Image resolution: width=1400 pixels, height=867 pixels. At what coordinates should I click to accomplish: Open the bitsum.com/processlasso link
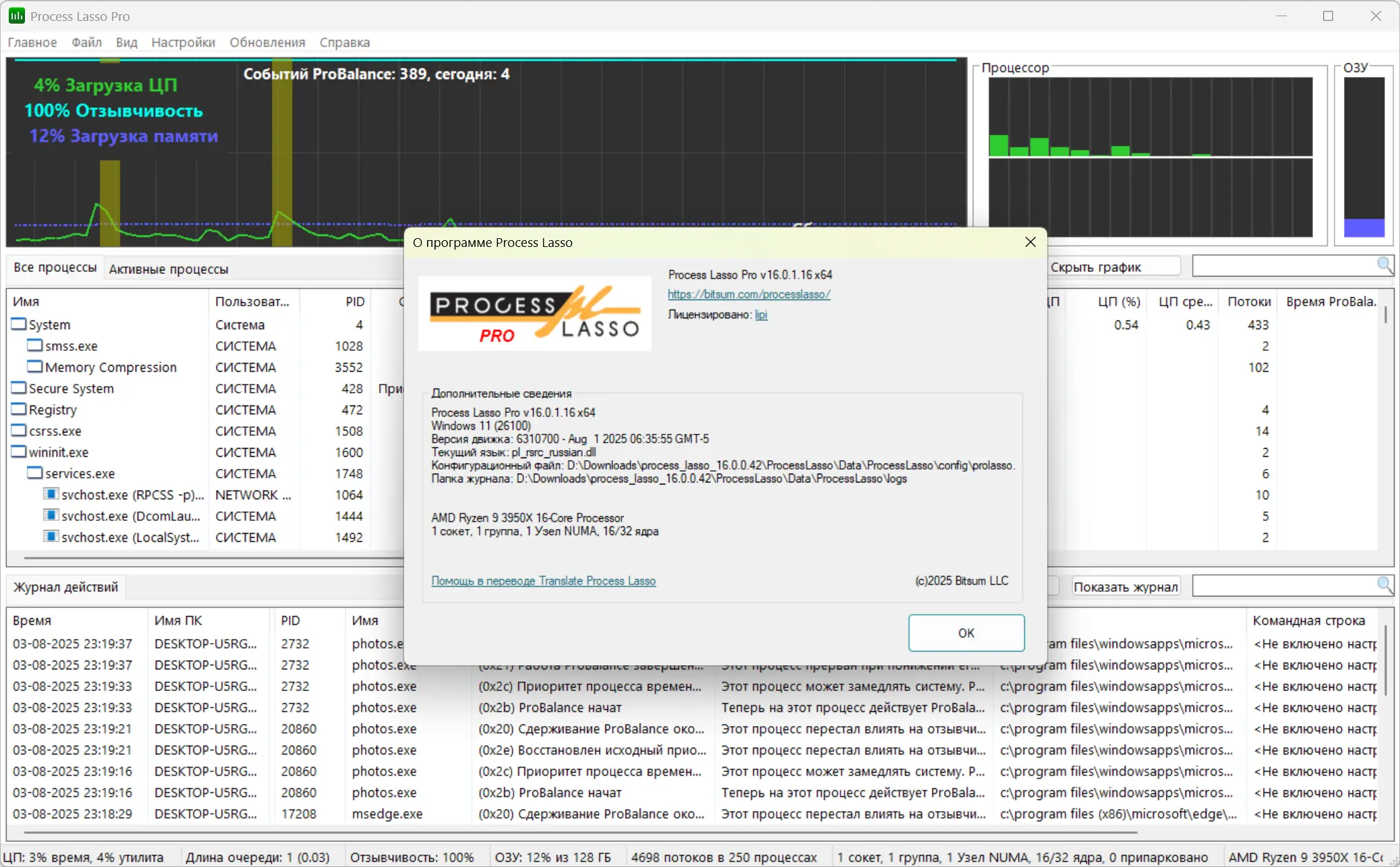point(749,294)
